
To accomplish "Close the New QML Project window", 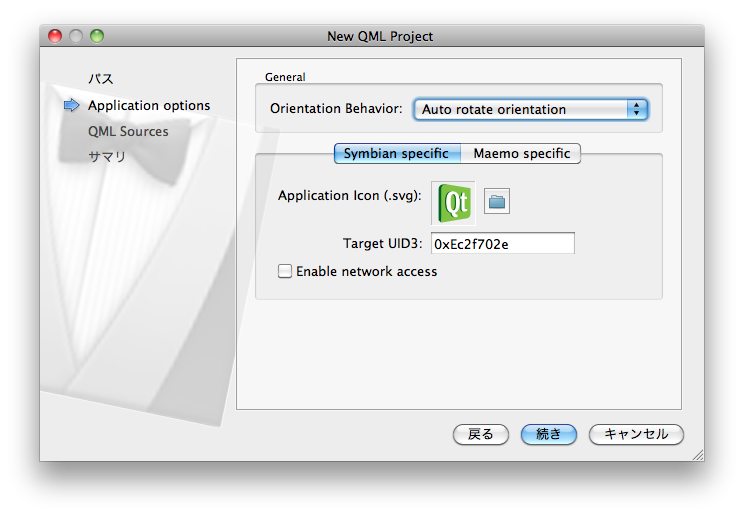I will point(57,36).
